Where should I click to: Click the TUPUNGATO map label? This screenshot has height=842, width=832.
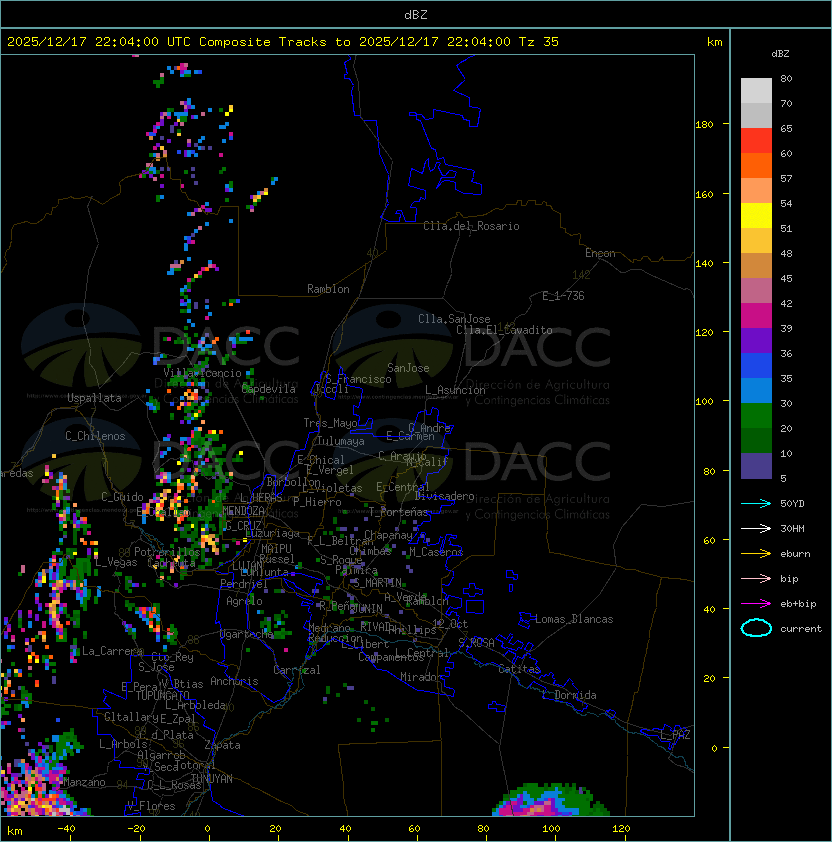pyautogui.click(x=163, y=695)
